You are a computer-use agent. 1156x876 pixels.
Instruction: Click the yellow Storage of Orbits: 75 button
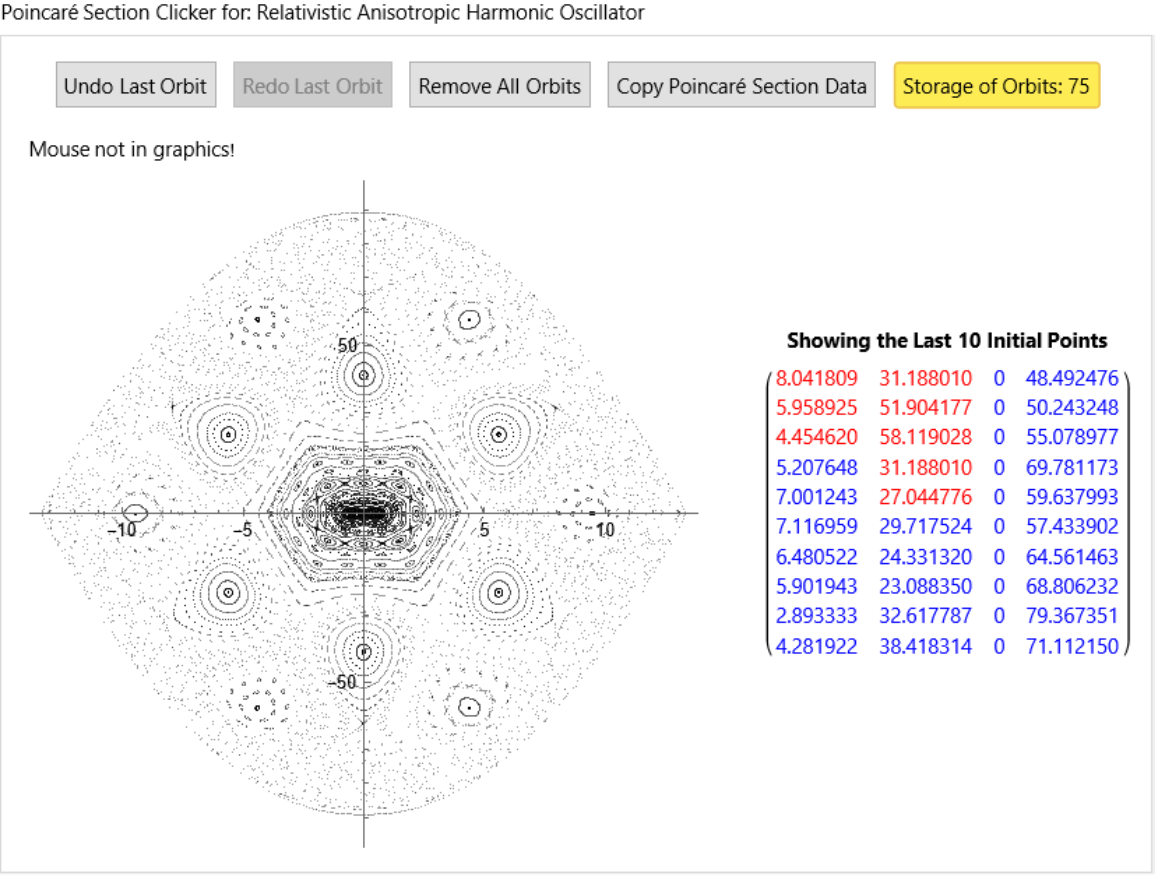[x=996, y=86]
